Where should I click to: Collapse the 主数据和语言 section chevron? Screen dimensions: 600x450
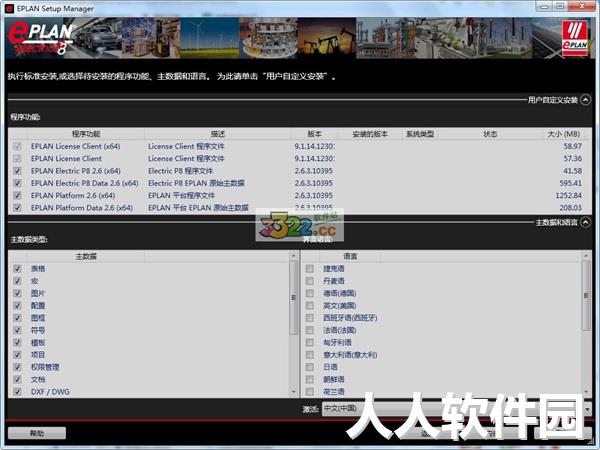pyautogui.click(x=585, y=222)
